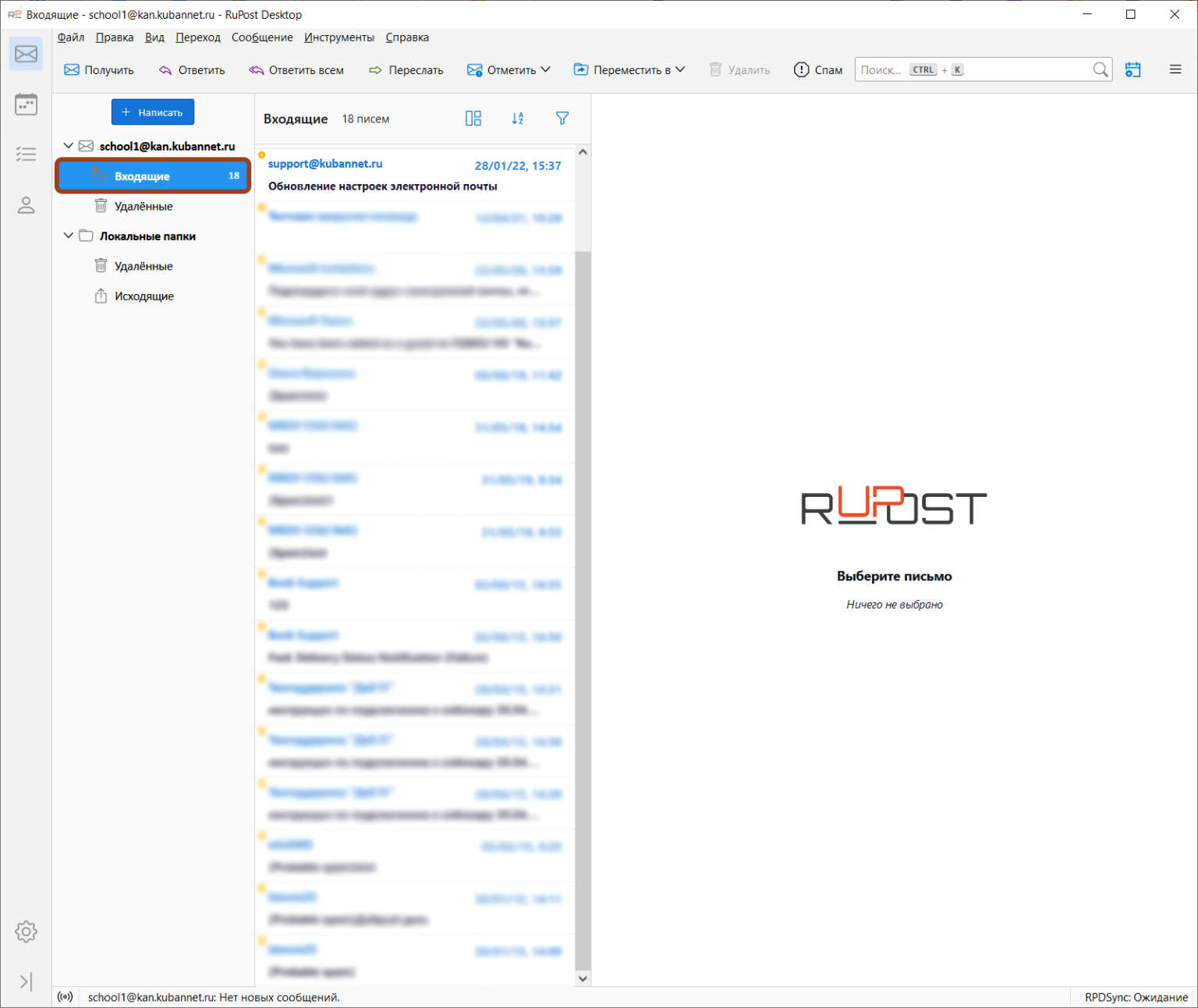
Task: Collapse the school1@kan.kubannet.ru account tree
Action: point(68,145)
